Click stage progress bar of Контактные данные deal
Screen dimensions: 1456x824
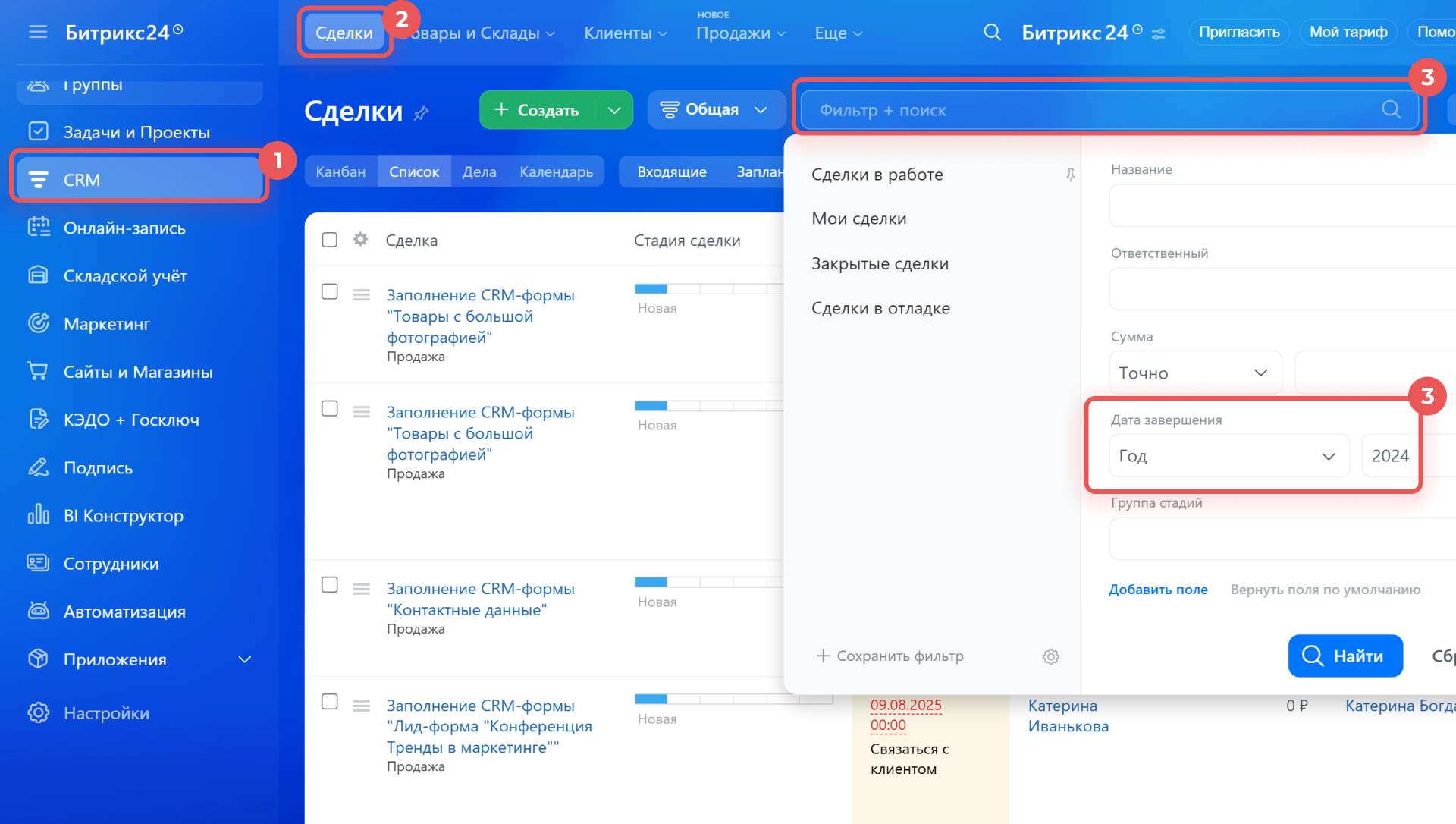tap(709, 582)
